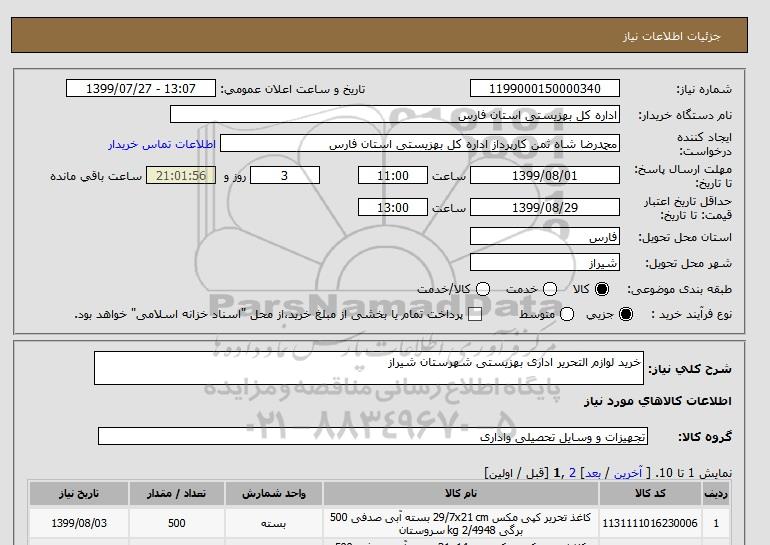Select the جزیی purchase type radio
This screenshot has width=770, height=545.
(626, 314)
